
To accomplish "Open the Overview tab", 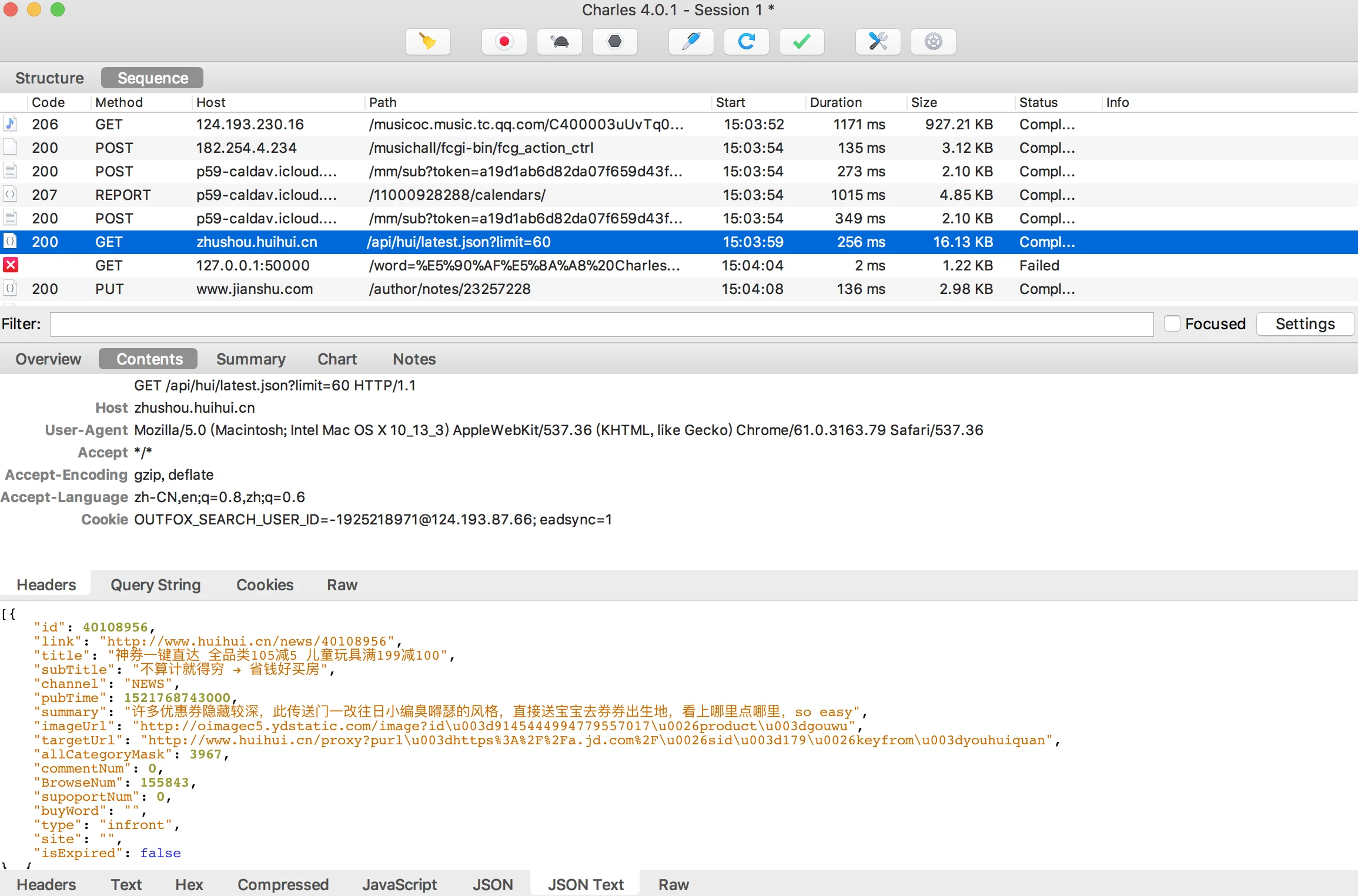I will [48, 359].
